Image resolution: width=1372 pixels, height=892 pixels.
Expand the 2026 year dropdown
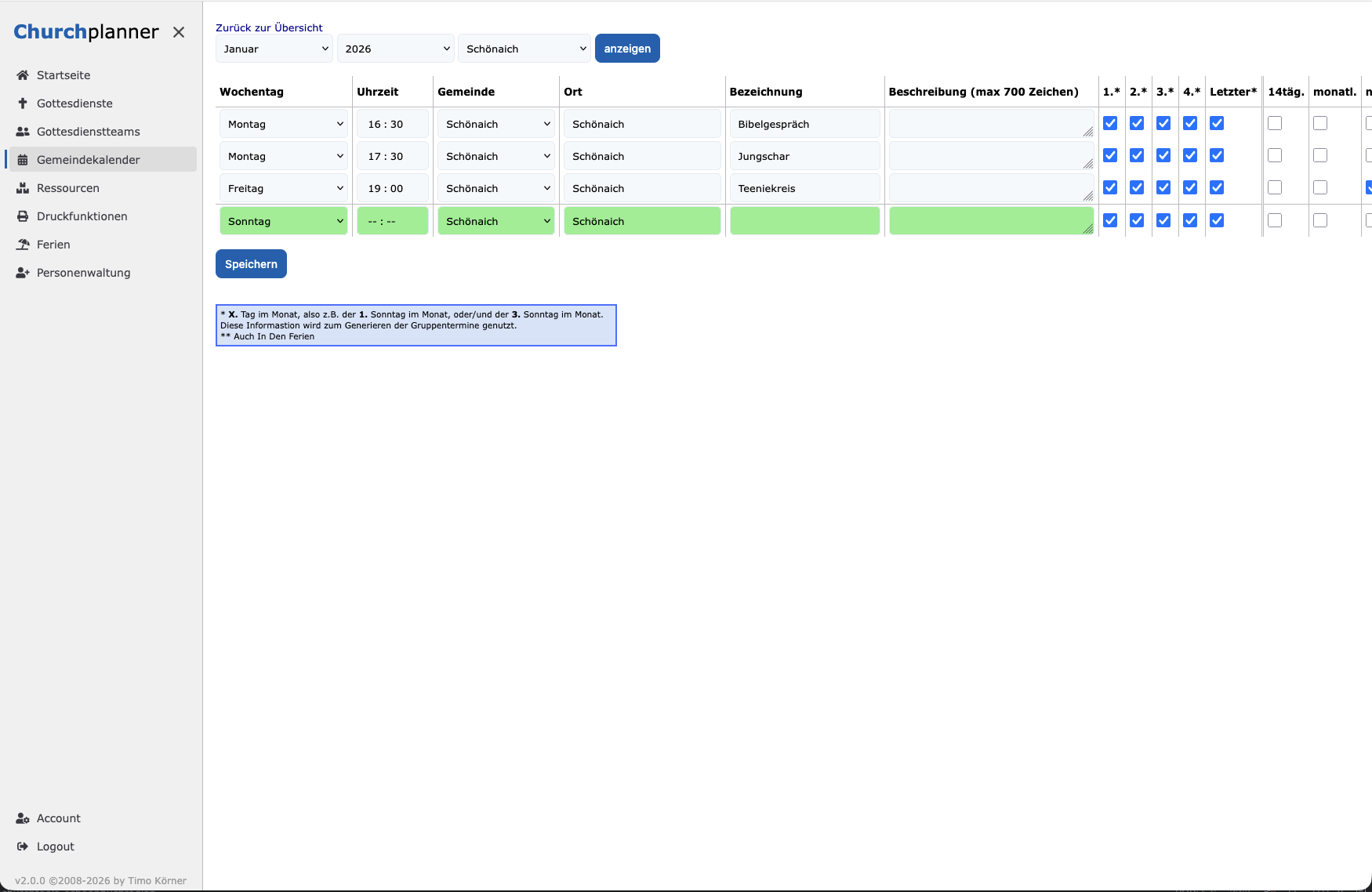tap(396, 49)
